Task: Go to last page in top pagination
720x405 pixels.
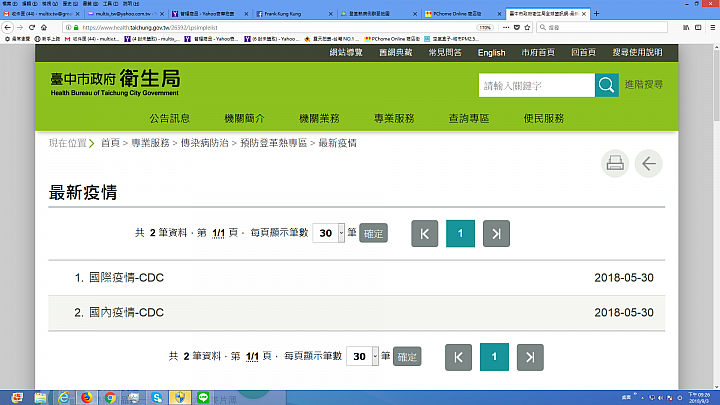Action: [x=496, y=233]
